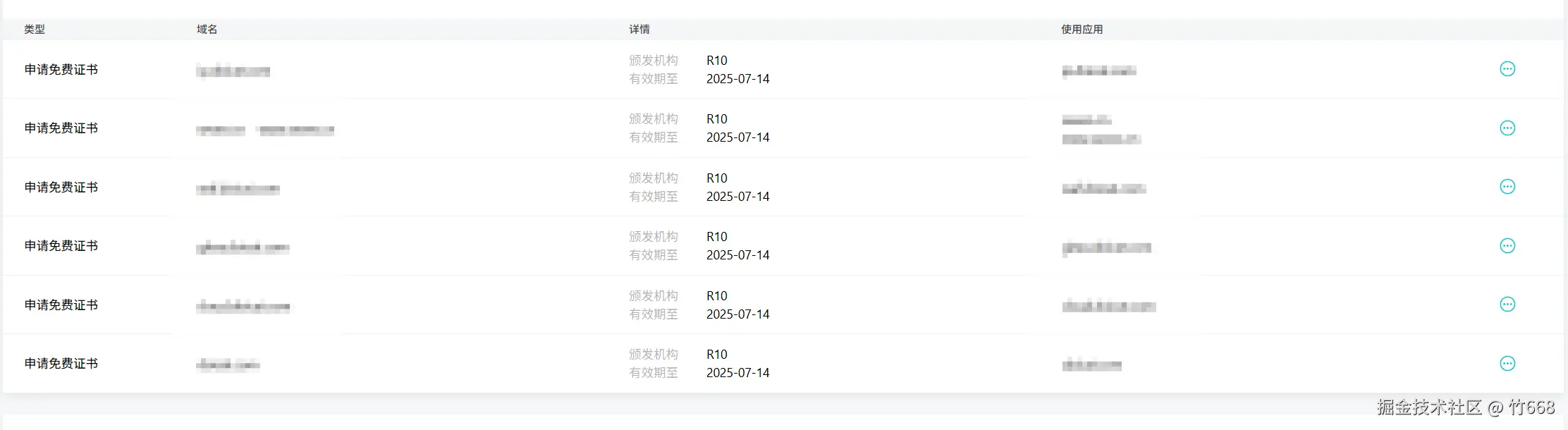Click the 类型 column header
The height and width of the screenshot is (430, 1568).
[x=35, y=30]
